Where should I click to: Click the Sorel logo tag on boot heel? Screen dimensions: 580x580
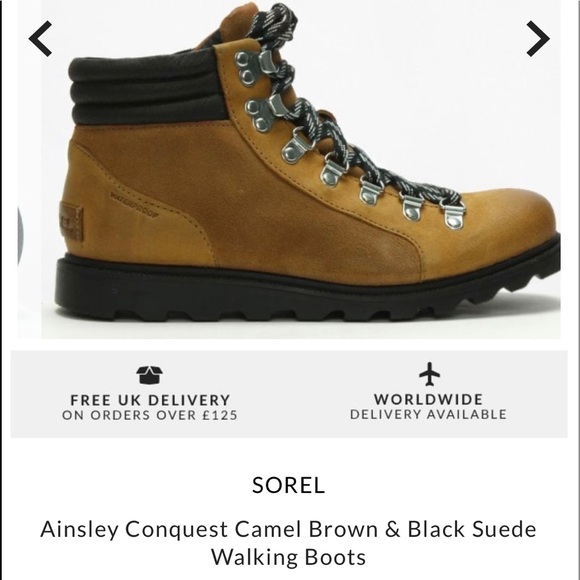(x=71, y=221)
